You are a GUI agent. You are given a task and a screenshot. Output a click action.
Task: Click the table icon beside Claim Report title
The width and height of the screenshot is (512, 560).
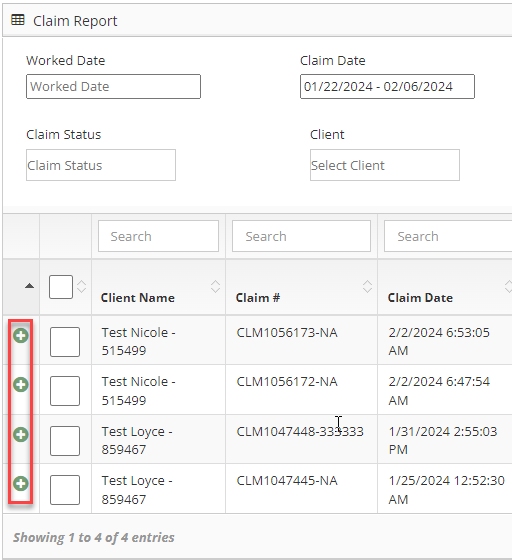coord(18,20)
